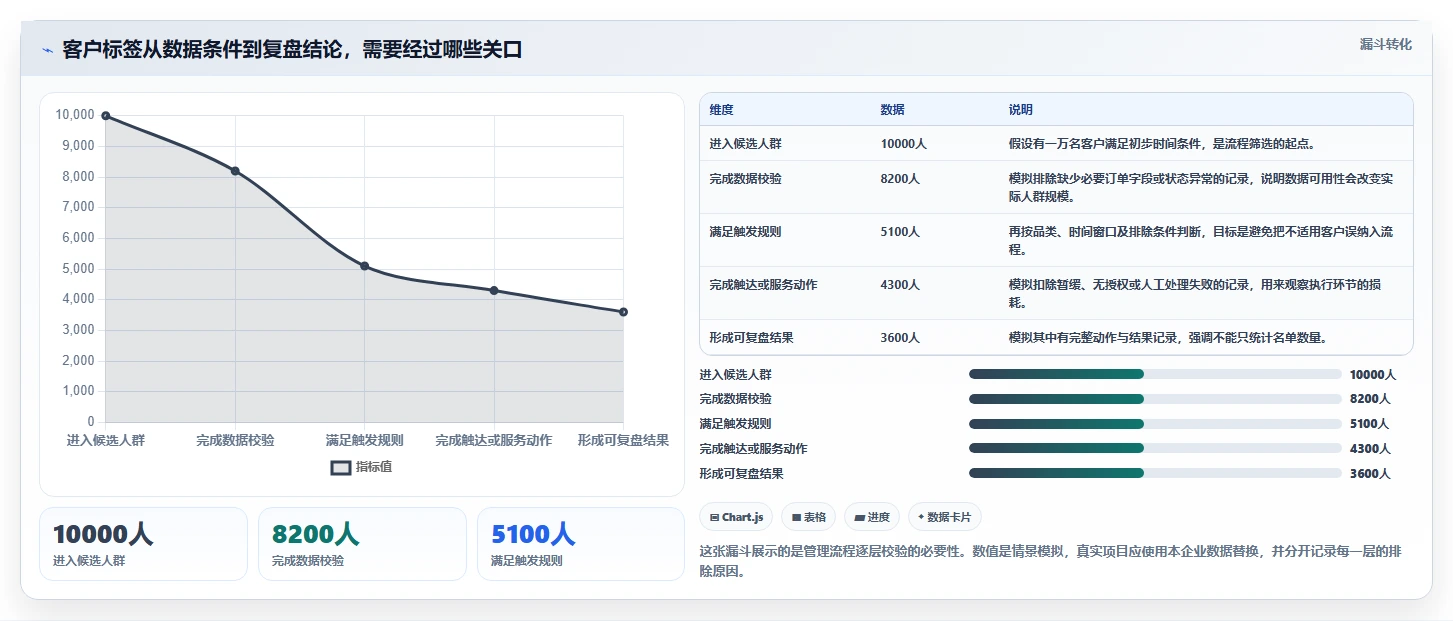The height and width of the screenshot is (621, 1453).
Task: Click the 表格 tag button
Action: click(808, 517)
